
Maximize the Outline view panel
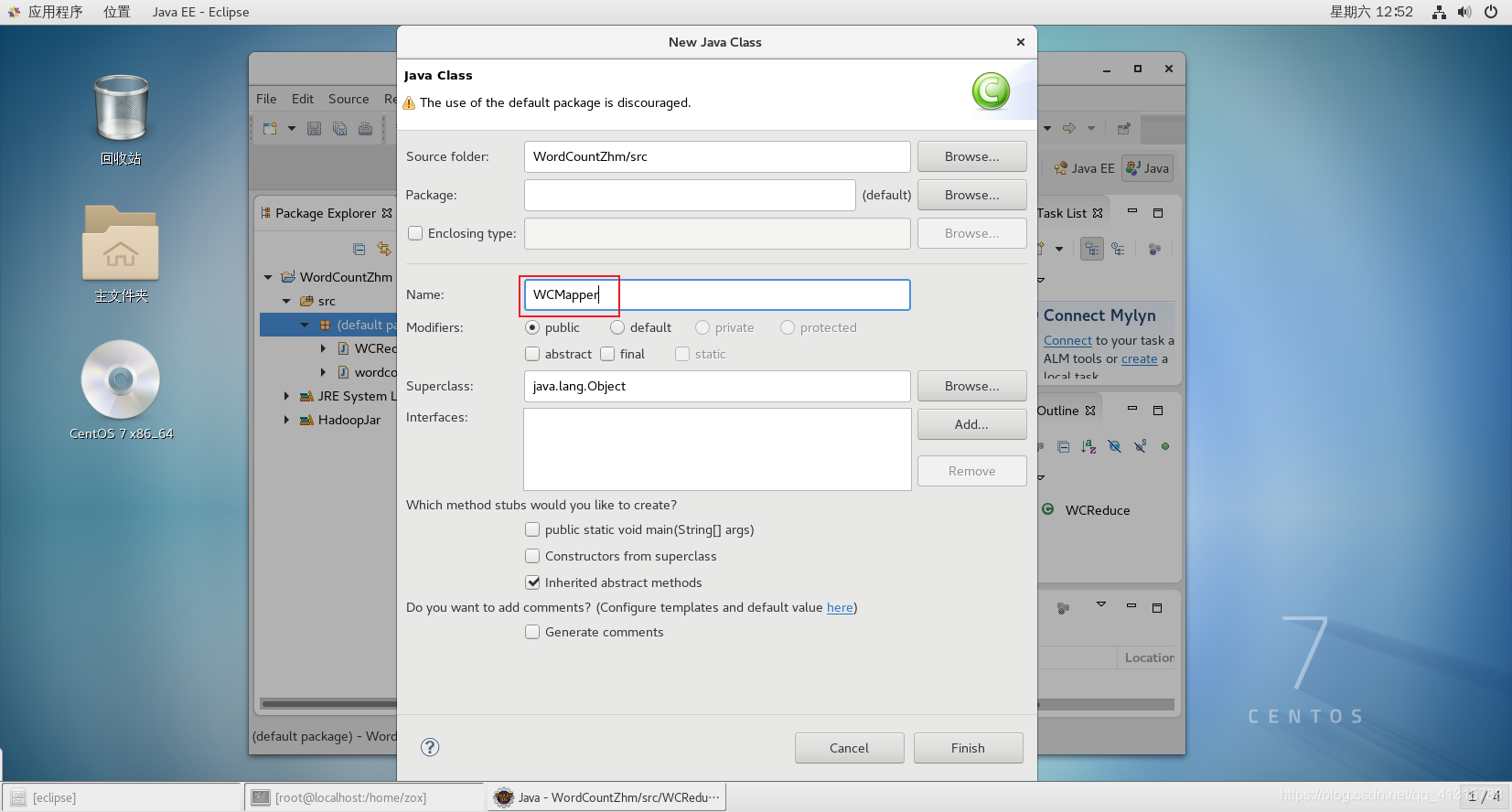pyautogui.click(x=1158, y=411)
